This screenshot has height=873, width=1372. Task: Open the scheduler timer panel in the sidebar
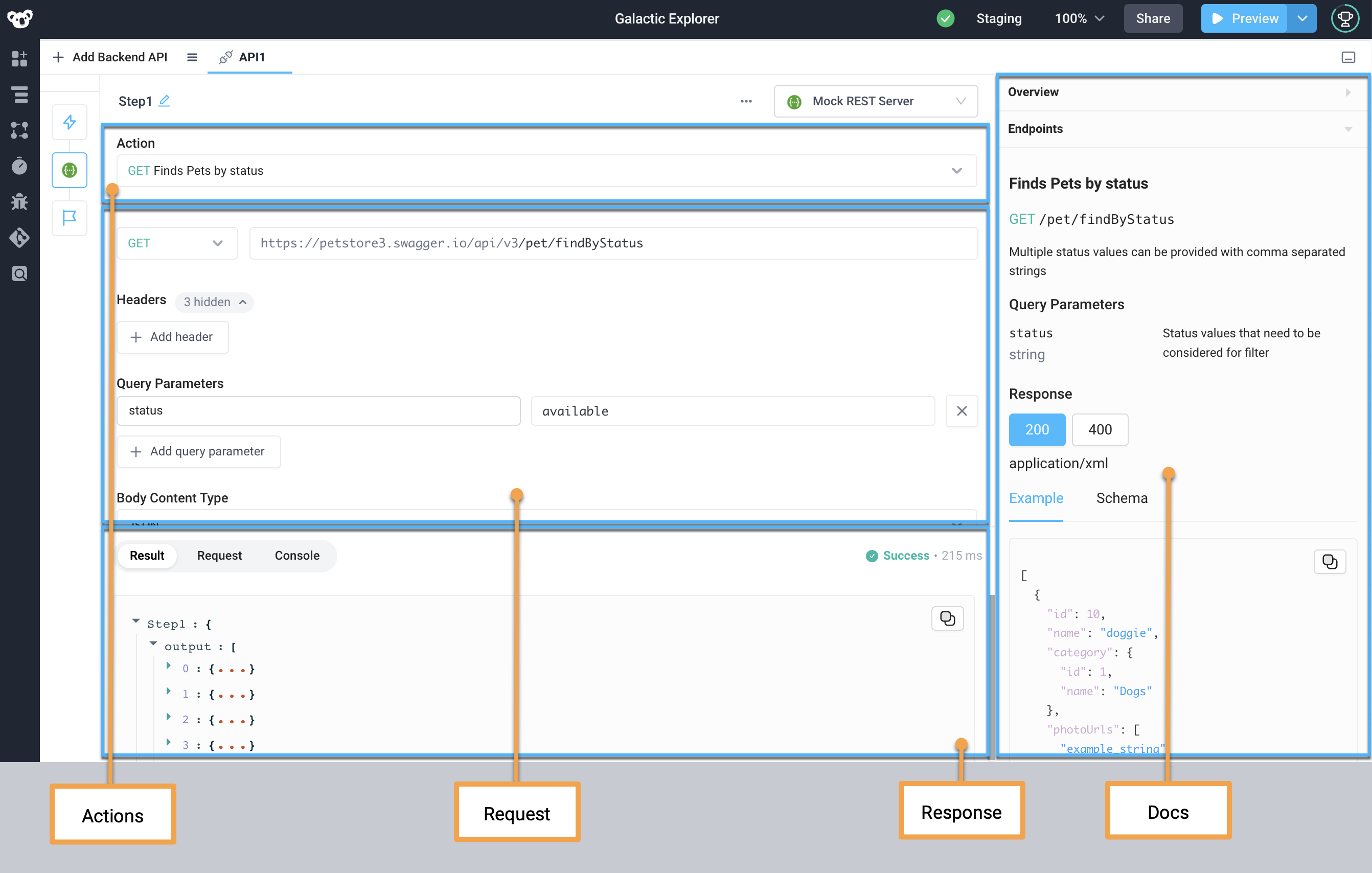19,167
